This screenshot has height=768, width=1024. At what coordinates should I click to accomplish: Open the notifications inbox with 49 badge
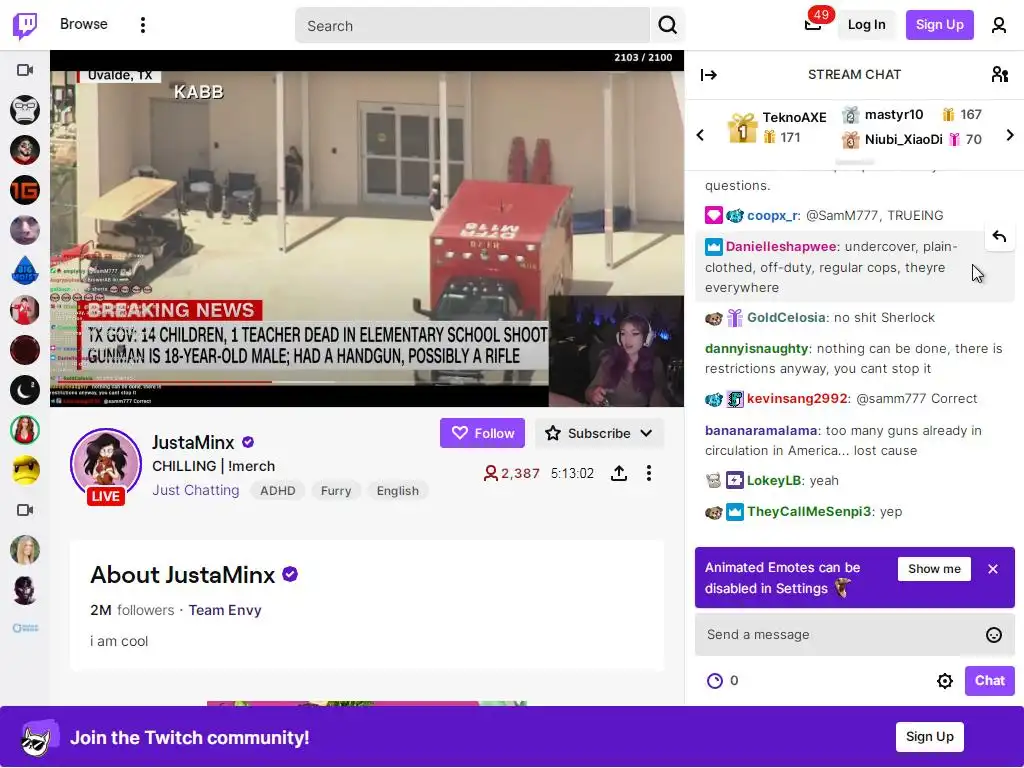coord(813,25)
